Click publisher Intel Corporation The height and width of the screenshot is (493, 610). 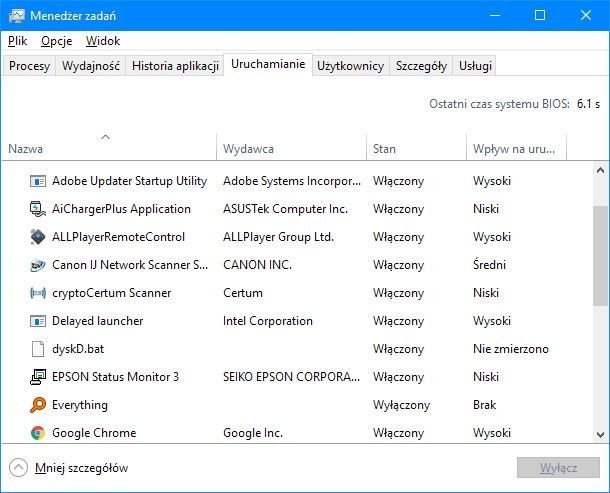pyautogui.click(x=268, y=321)
